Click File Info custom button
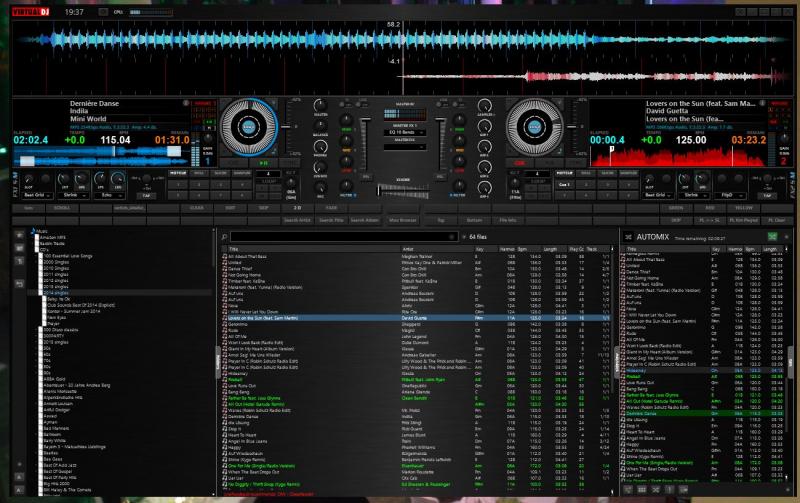 pos(508,220)
